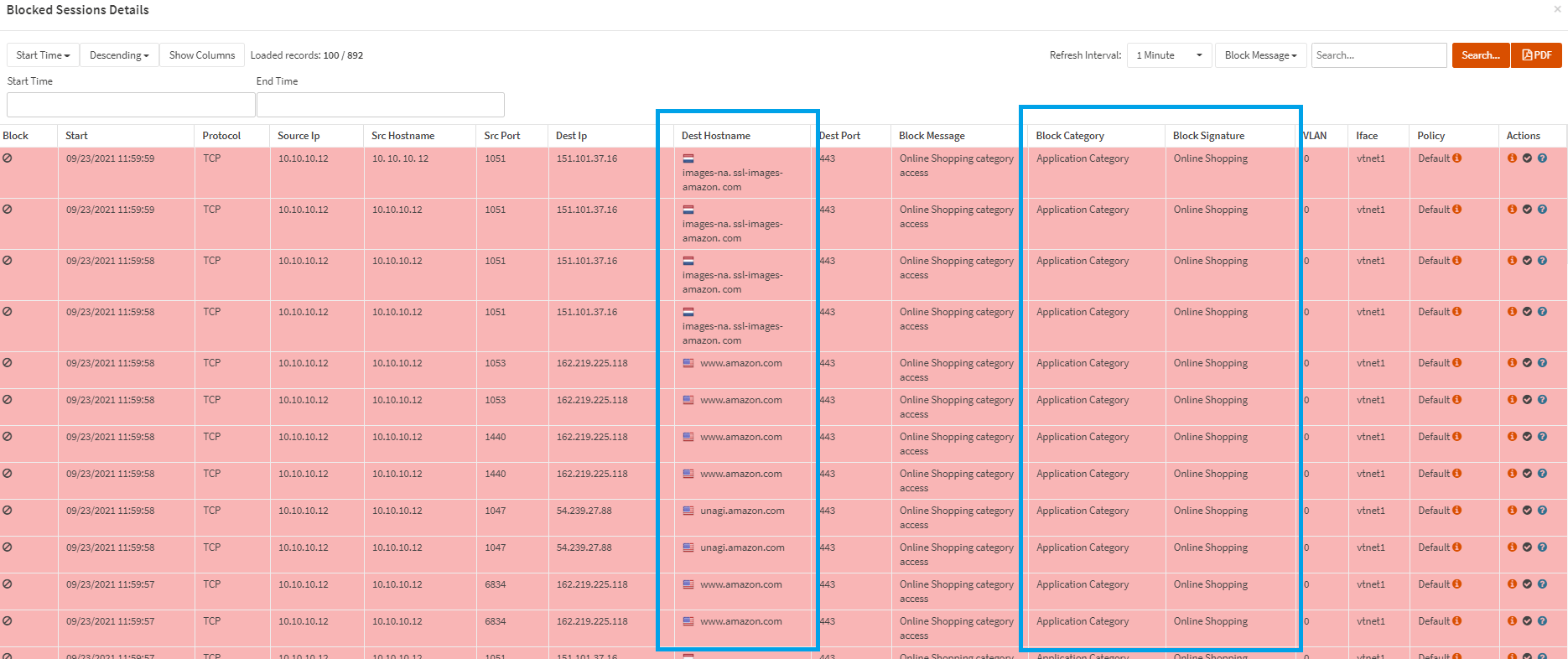
Task: Click the Show Columns button
Action: (x=202, y=55)
